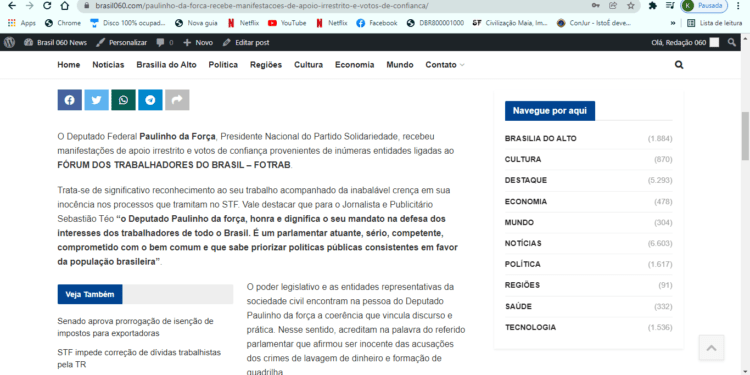Open the comments bubble in admin bar
The width and height of the screenshot is (750, 375).
pyautogui.click(x=165, y=42)
